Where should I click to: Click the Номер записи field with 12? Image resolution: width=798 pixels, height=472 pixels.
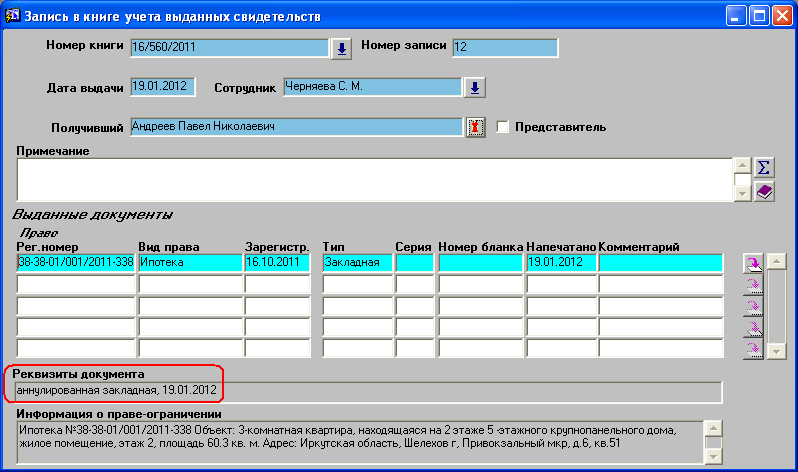pos(505,47)
